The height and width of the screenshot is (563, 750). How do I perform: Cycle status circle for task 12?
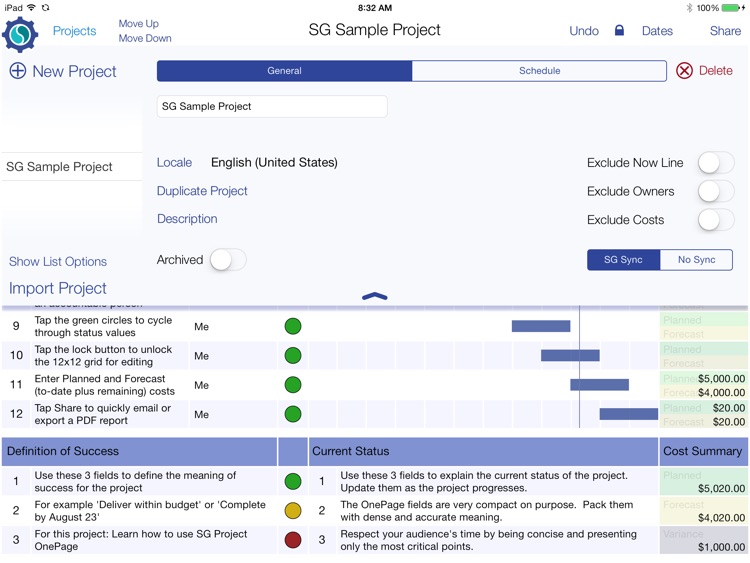click(x=293, y=414)
